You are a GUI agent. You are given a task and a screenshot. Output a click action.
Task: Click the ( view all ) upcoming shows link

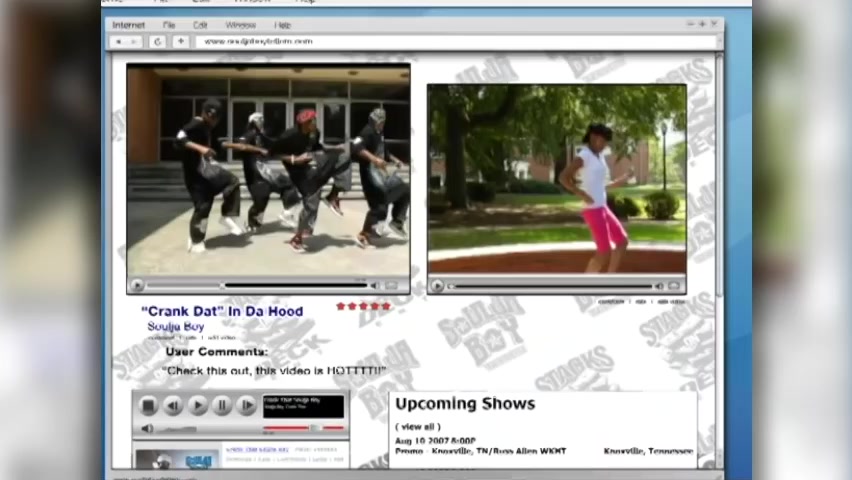click(418, 427)
